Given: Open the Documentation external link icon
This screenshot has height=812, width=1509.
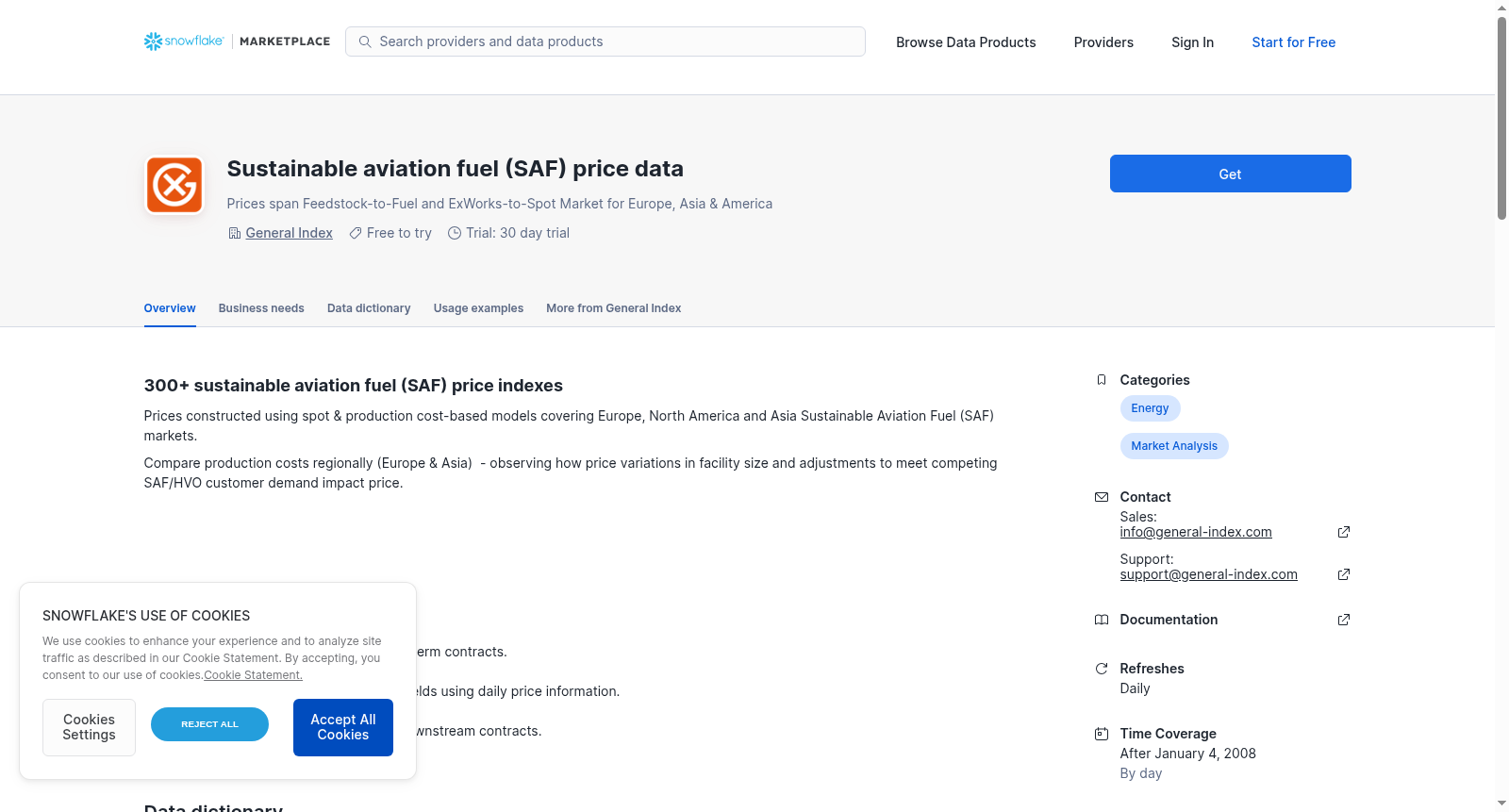Looking at the screenshot, I should coord(1344,620).
